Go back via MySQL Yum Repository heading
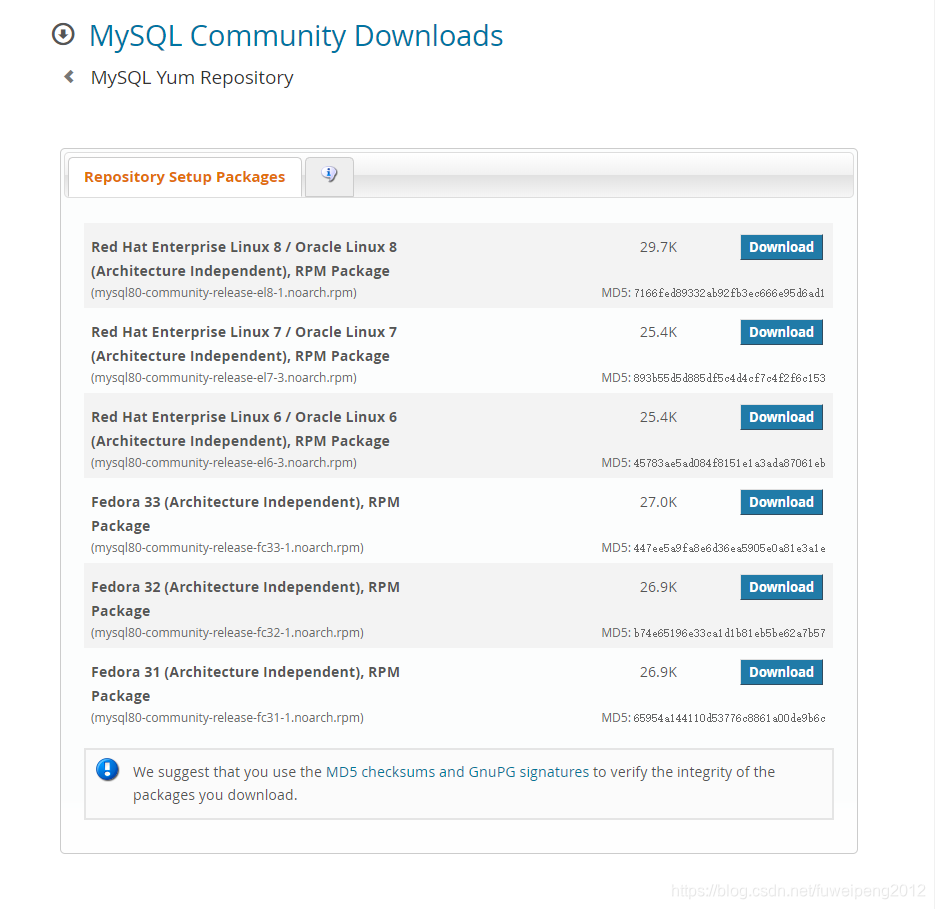The image size is (935, 909). (x=192, y=78)
